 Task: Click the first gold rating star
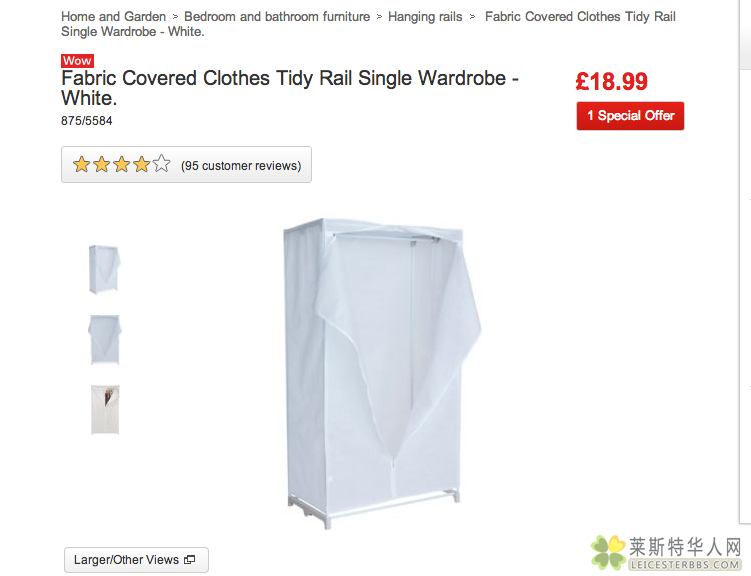tap(82, 165)
